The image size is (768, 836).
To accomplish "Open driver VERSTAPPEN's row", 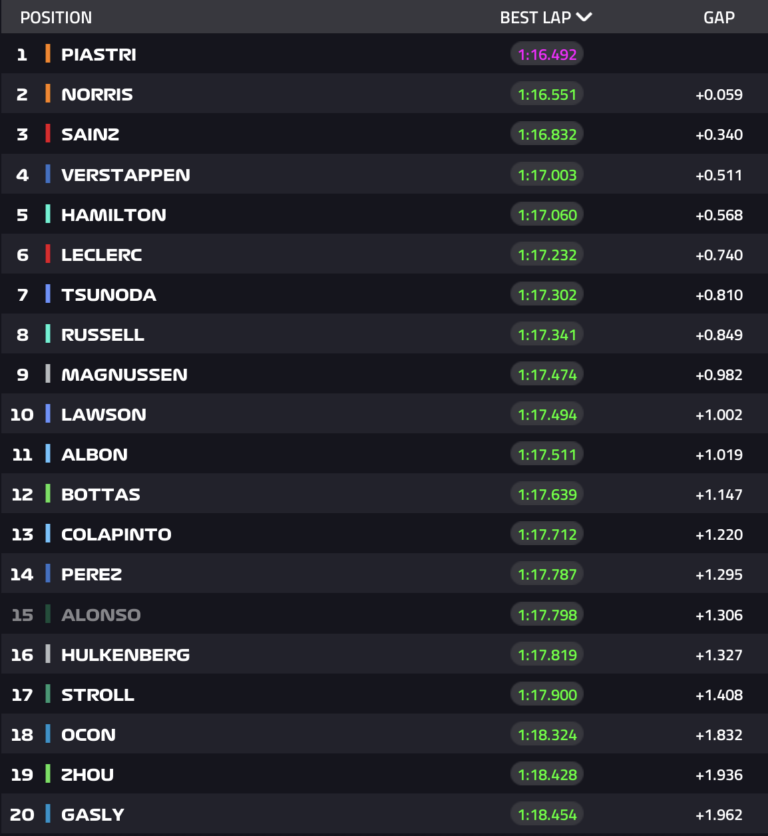I will tap(125, 174).
